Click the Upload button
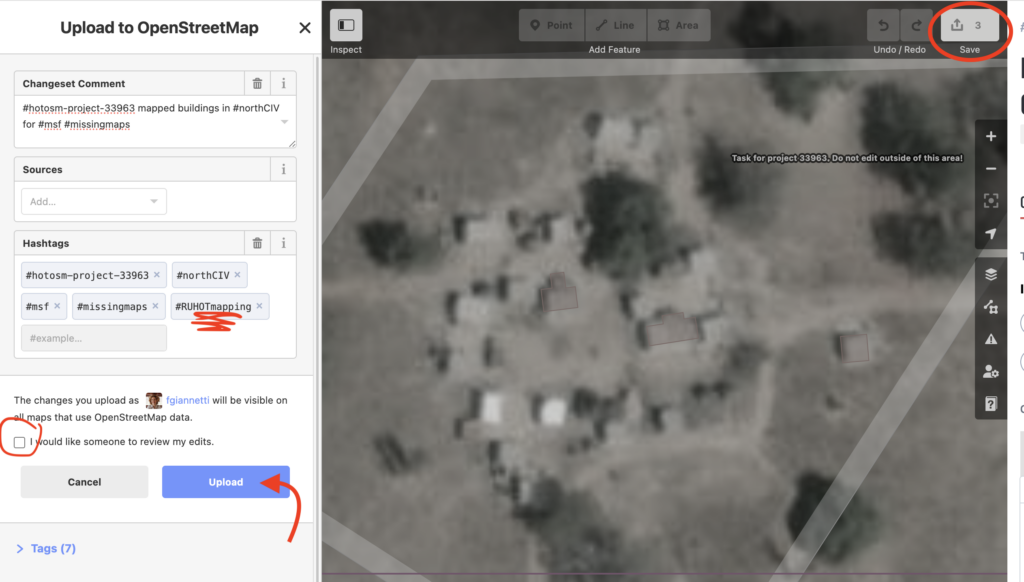1024x582 pixels. click(x=226, y=482)
